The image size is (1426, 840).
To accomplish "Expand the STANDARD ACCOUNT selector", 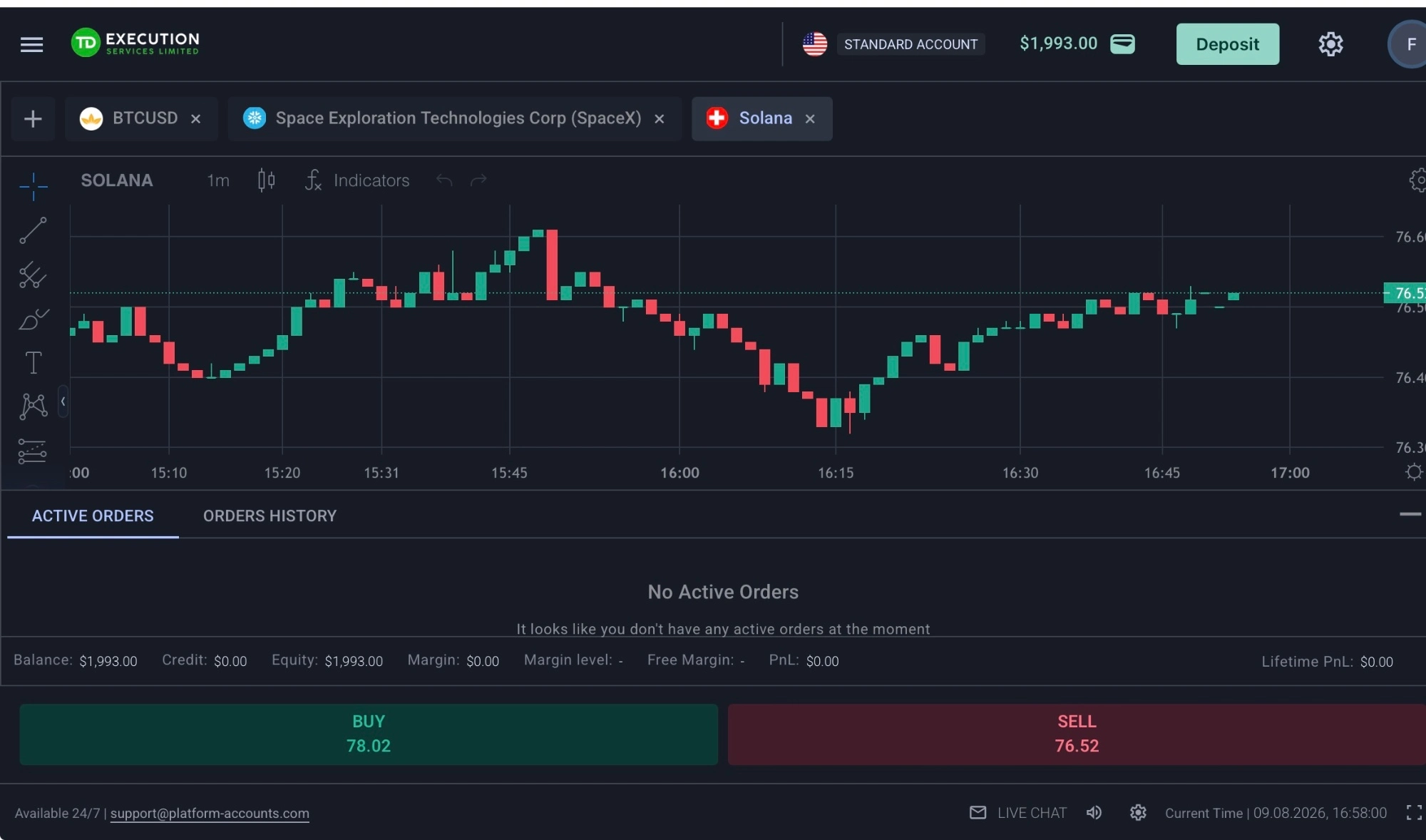I will tap(911, 44).
